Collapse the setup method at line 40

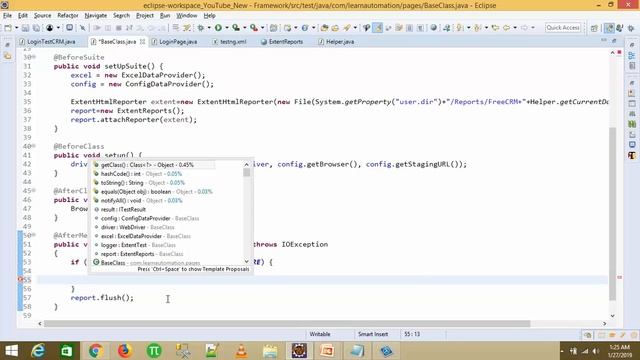click(34, 146)
